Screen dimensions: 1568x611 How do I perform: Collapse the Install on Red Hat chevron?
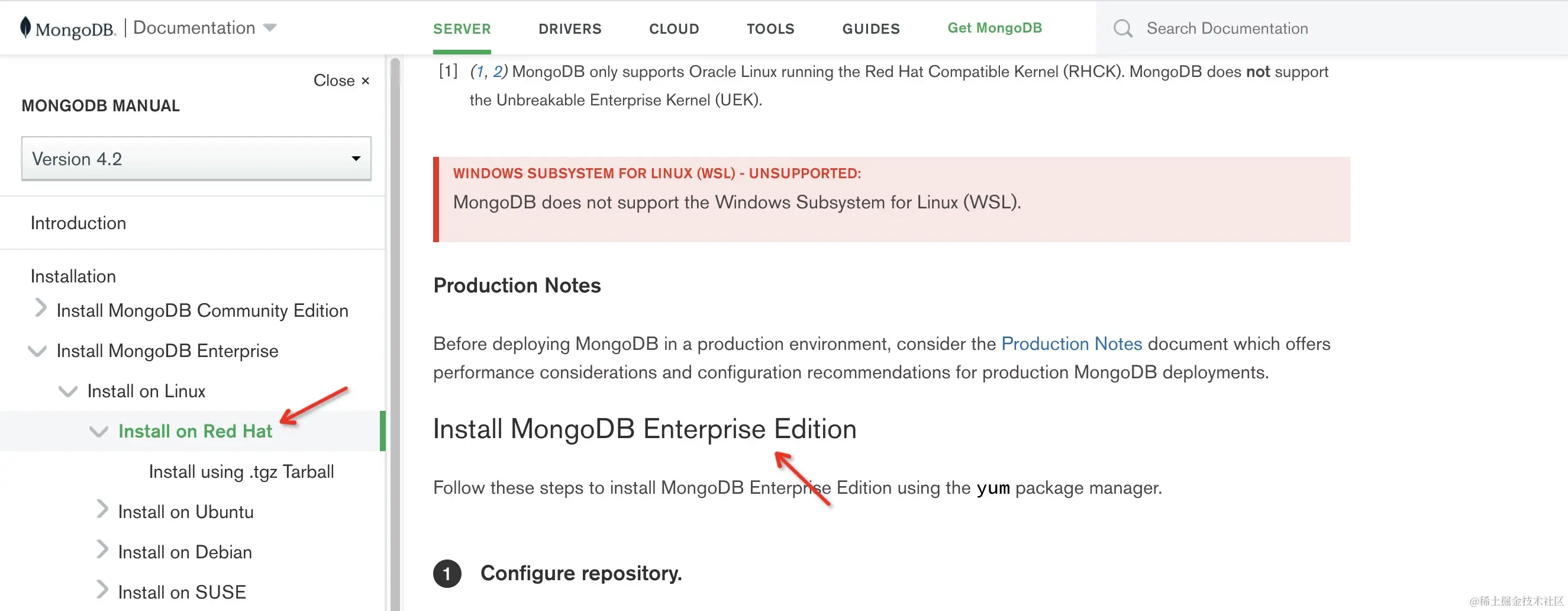click(x=99, y=431)
